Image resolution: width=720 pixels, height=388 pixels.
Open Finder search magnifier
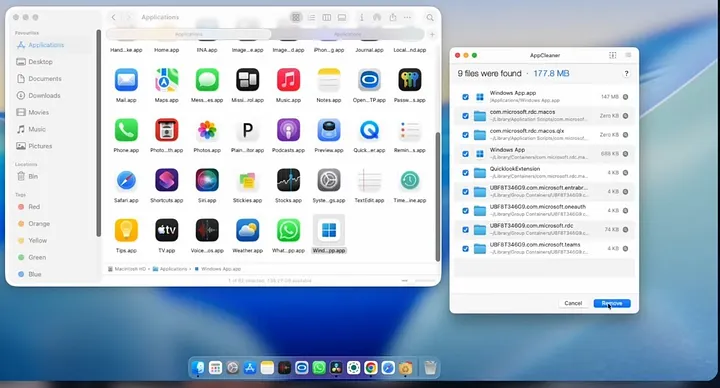pos(430,17)
